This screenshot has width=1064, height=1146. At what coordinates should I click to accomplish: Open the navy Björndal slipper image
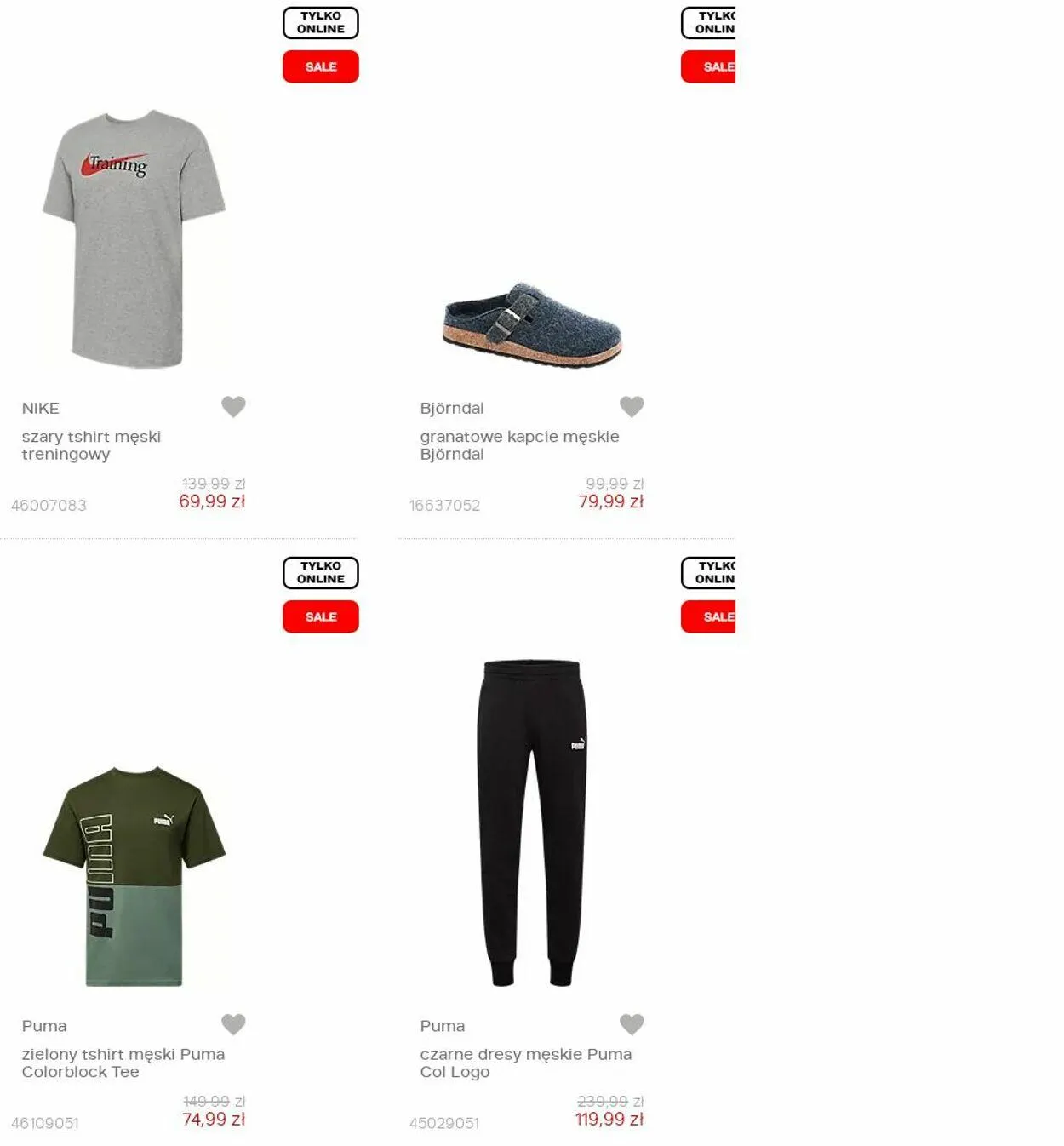(533, 324)
